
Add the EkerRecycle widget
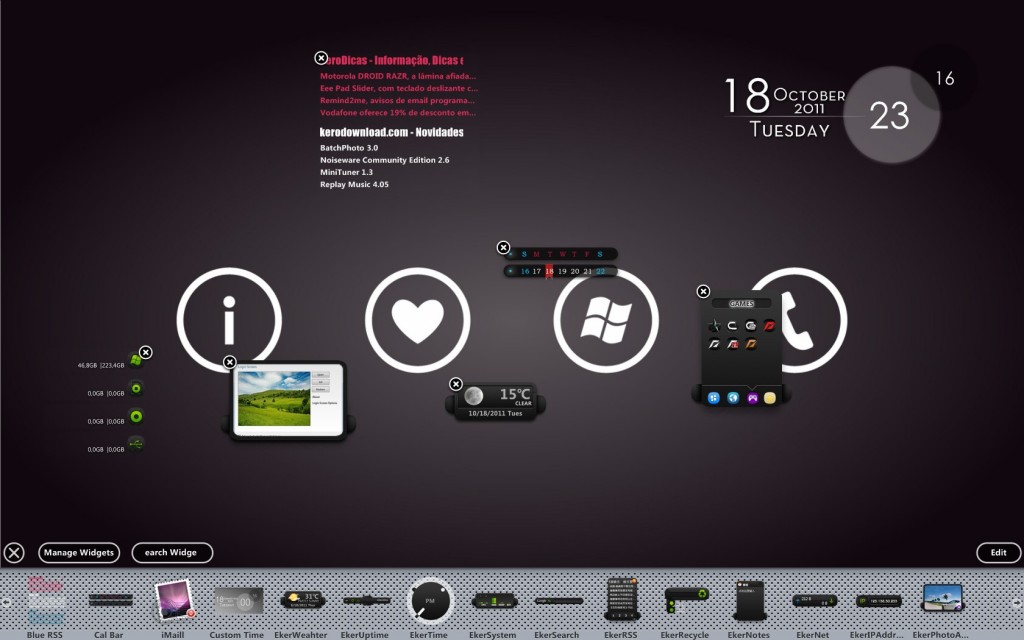pos(686,600)
